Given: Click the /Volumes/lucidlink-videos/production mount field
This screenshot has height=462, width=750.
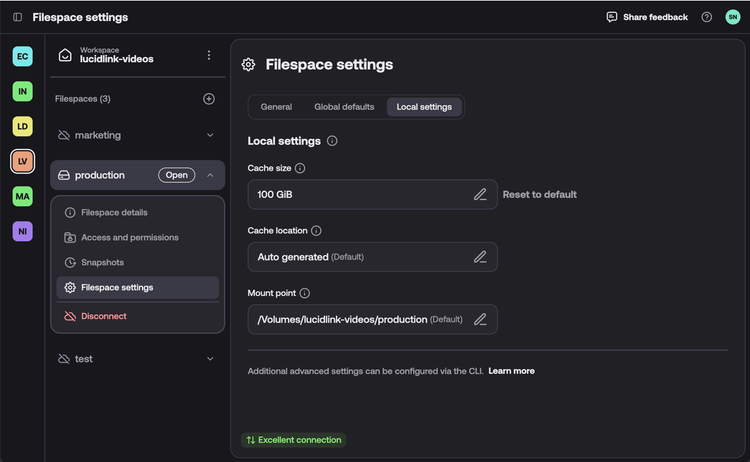Looking at the screenshot, I should point(373,319).
